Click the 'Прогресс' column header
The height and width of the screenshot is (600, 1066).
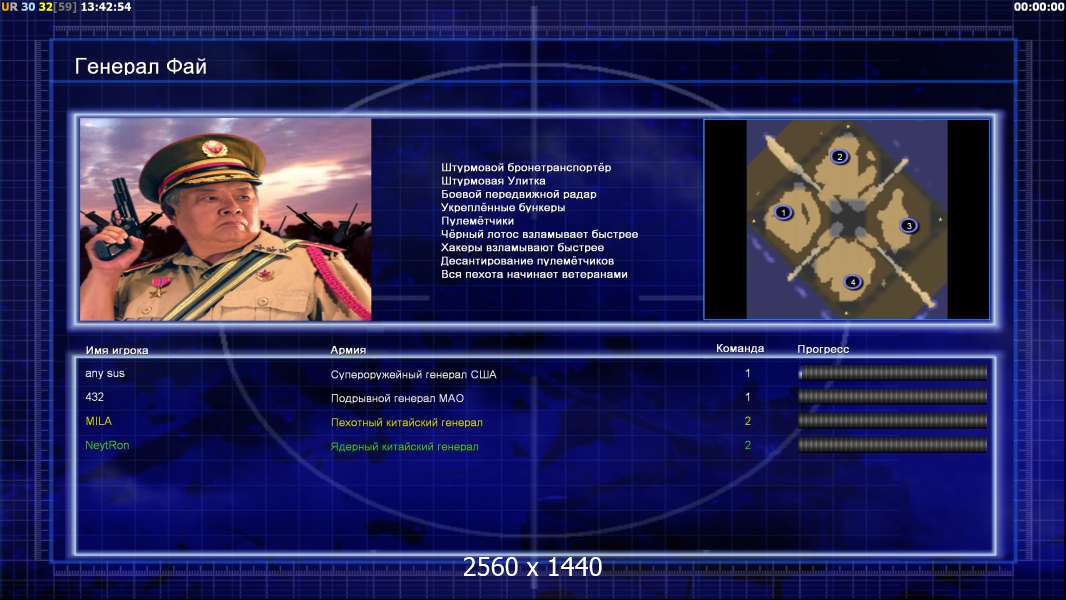click(823, 349)
